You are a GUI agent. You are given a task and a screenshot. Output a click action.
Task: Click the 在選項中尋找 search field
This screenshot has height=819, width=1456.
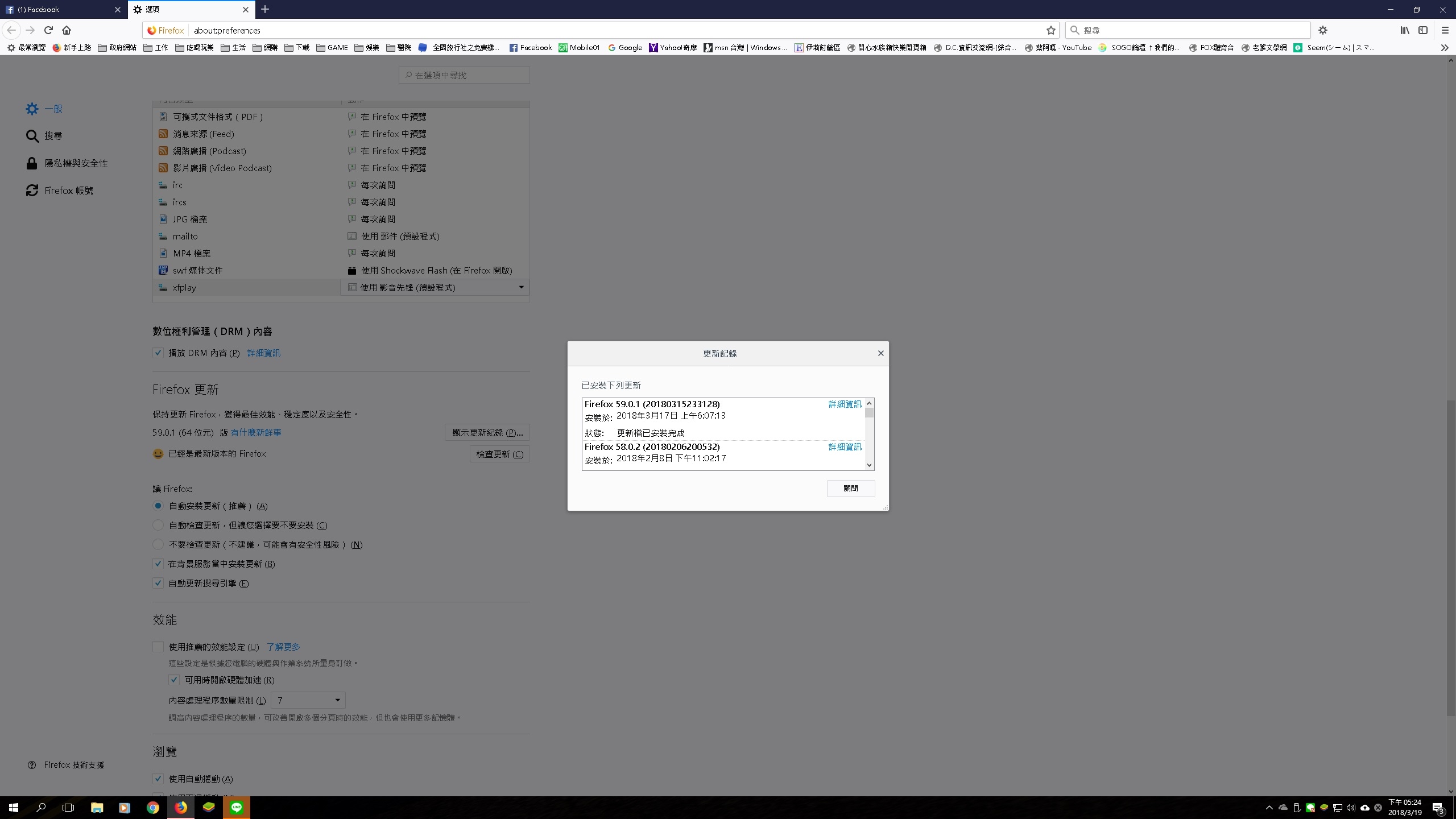(464, 75)
